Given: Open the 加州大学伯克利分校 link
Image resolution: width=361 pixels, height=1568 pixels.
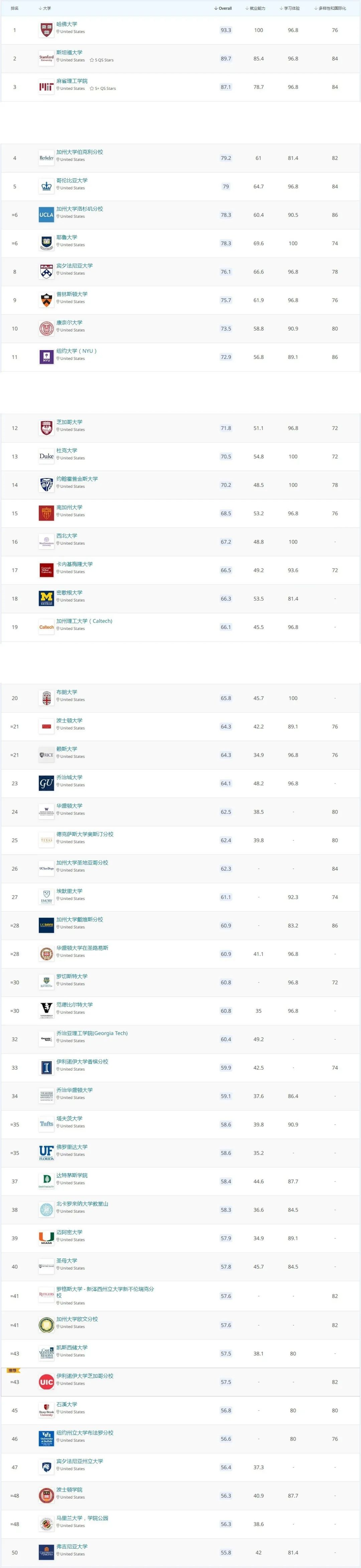Looking at the screenshot, I should pyautogui.click(x=80, y=152).
